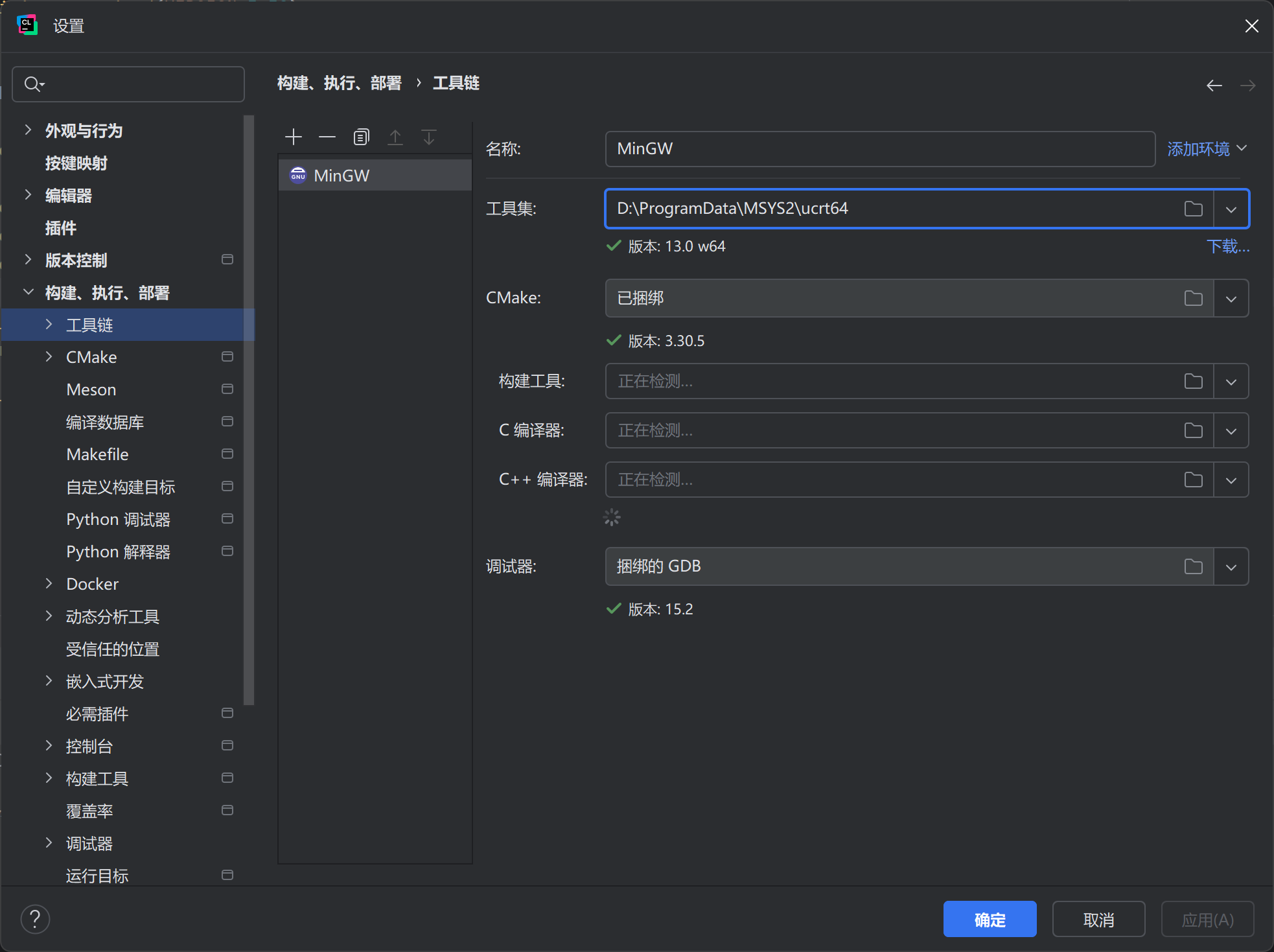Open help via the question mark icon

click(35, 918)
